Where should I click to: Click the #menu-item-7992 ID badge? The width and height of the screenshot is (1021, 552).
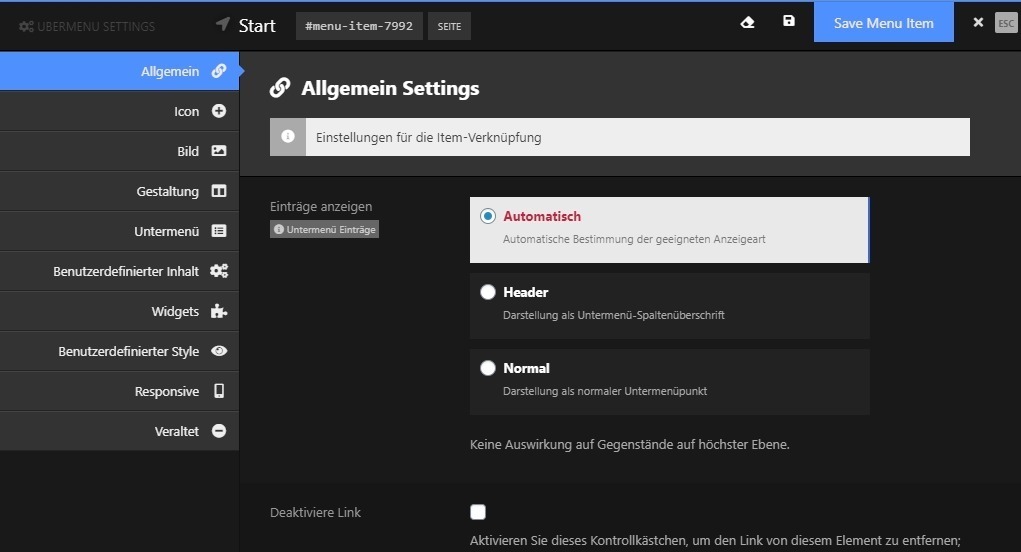pos(359,26)
